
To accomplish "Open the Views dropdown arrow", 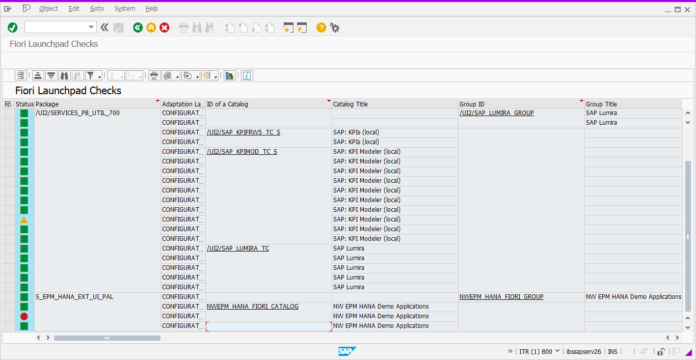I will point(177,76).
